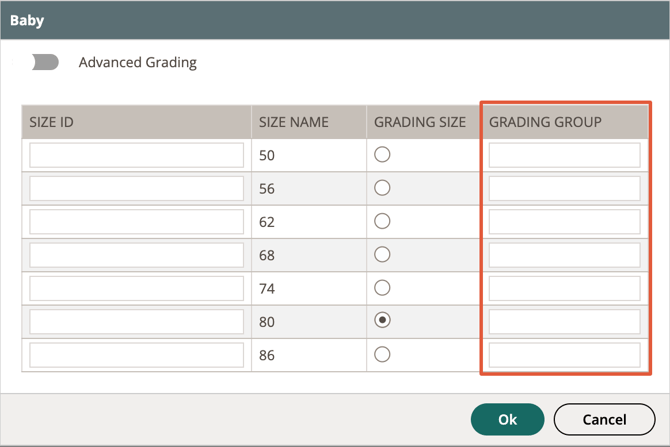The image size is (670, 447).
Task: Click Grading Group field for size 74
Action: point(564,288)
